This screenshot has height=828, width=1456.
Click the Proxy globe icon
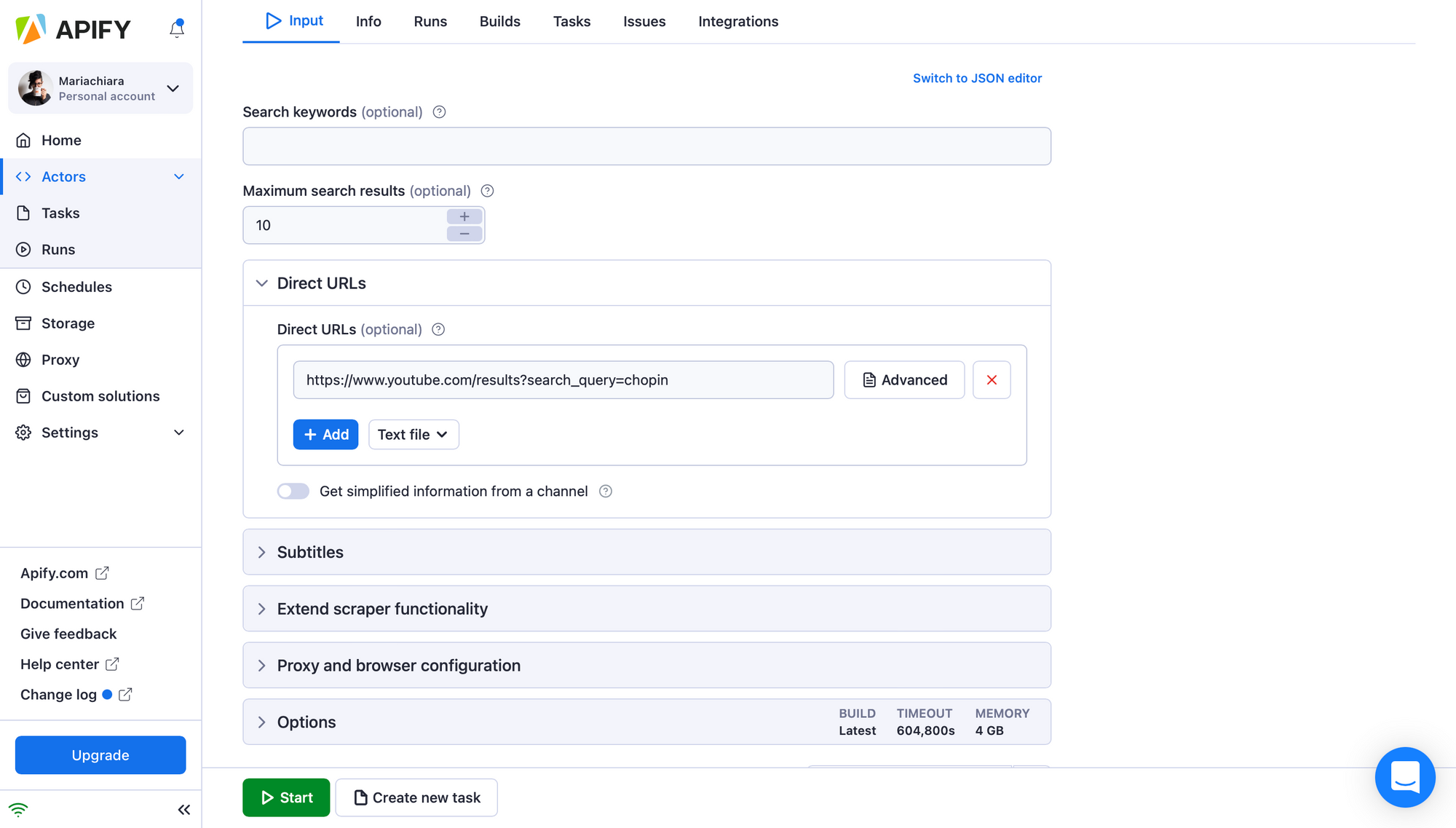click(x=23, y=360)
